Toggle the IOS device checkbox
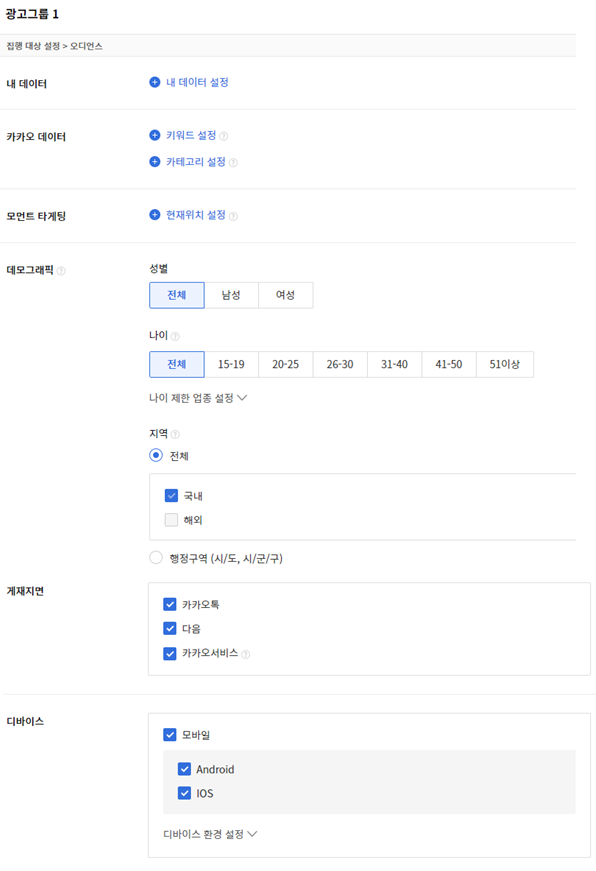 (x=184, y=793)
